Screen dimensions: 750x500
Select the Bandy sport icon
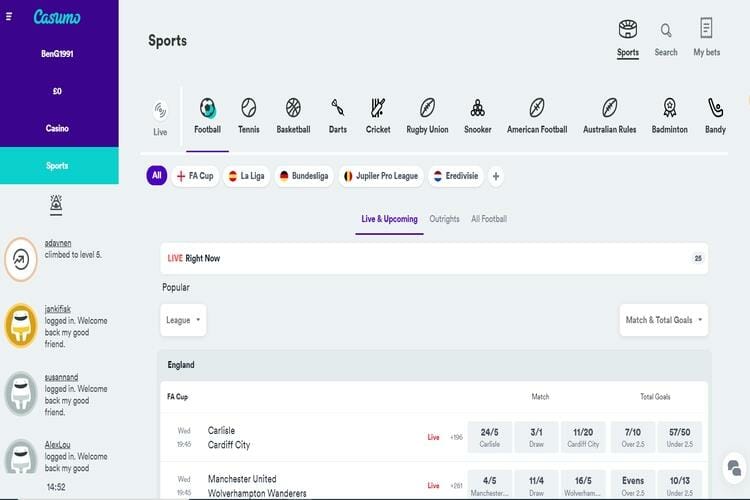(x=715, y=108)
